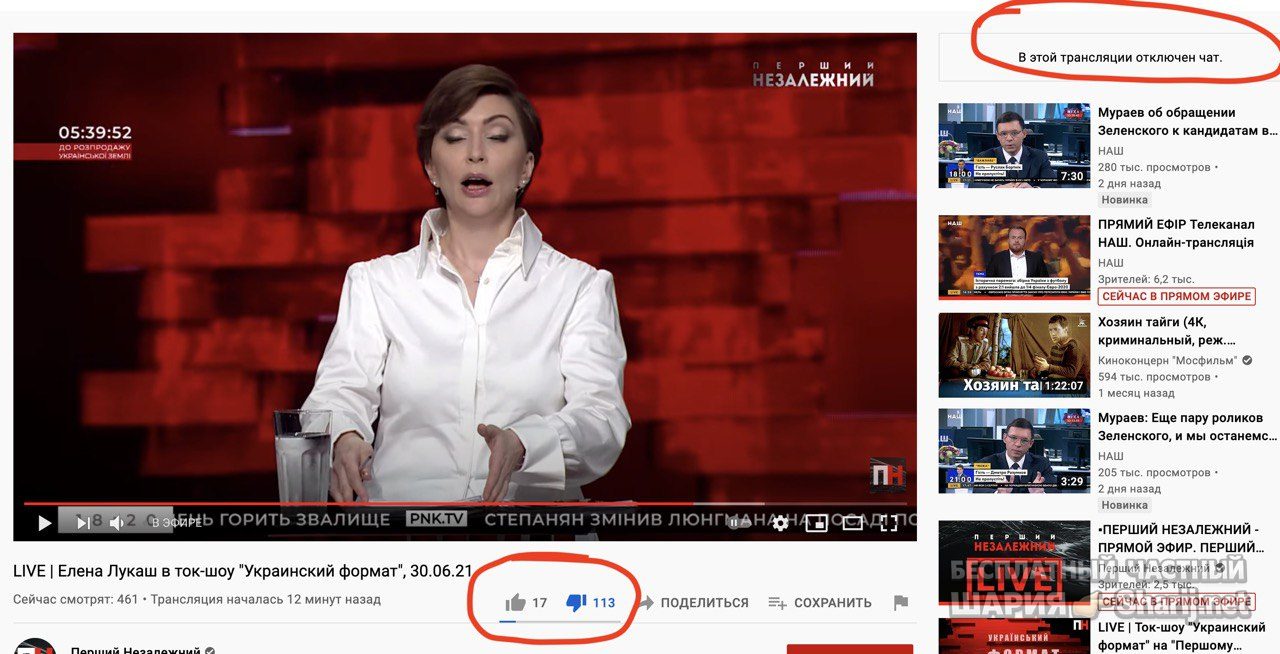Visit channel Киноконцерн "Мосфильм"
Image resolution: width=1280 pixels, height=654 pixels.
(x=1167, y=360)
